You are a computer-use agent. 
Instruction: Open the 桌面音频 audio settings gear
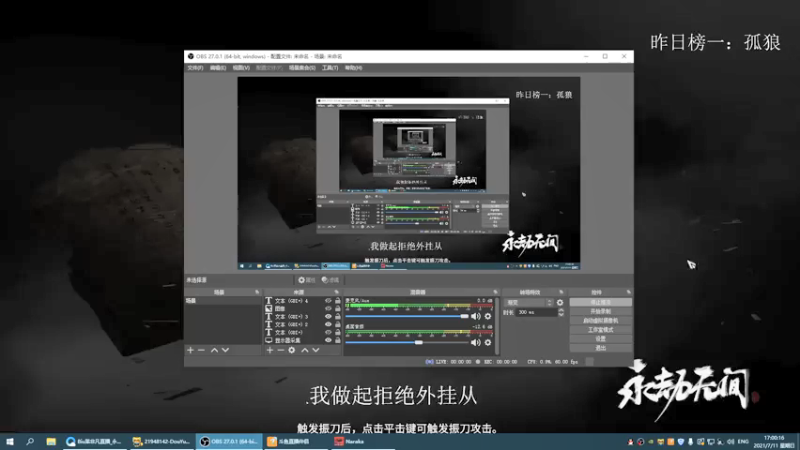click(488, 342)
